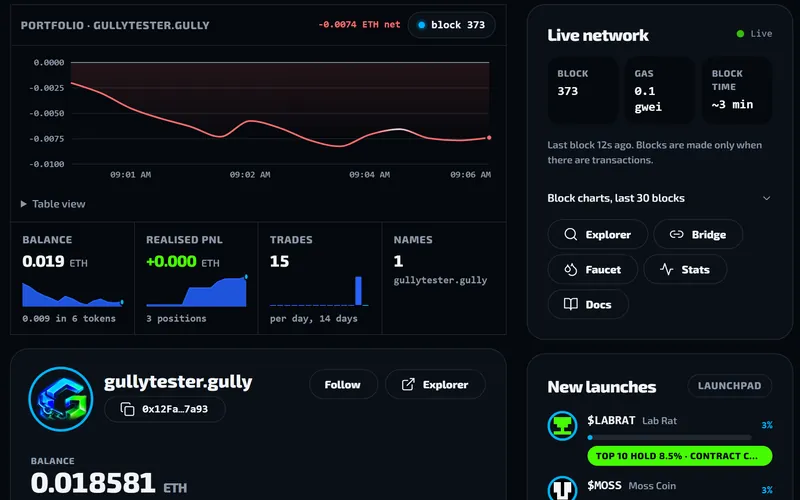The image size is (800, 500).
Task: Open the LAUNCHPAD button
Action: point(730,386)
